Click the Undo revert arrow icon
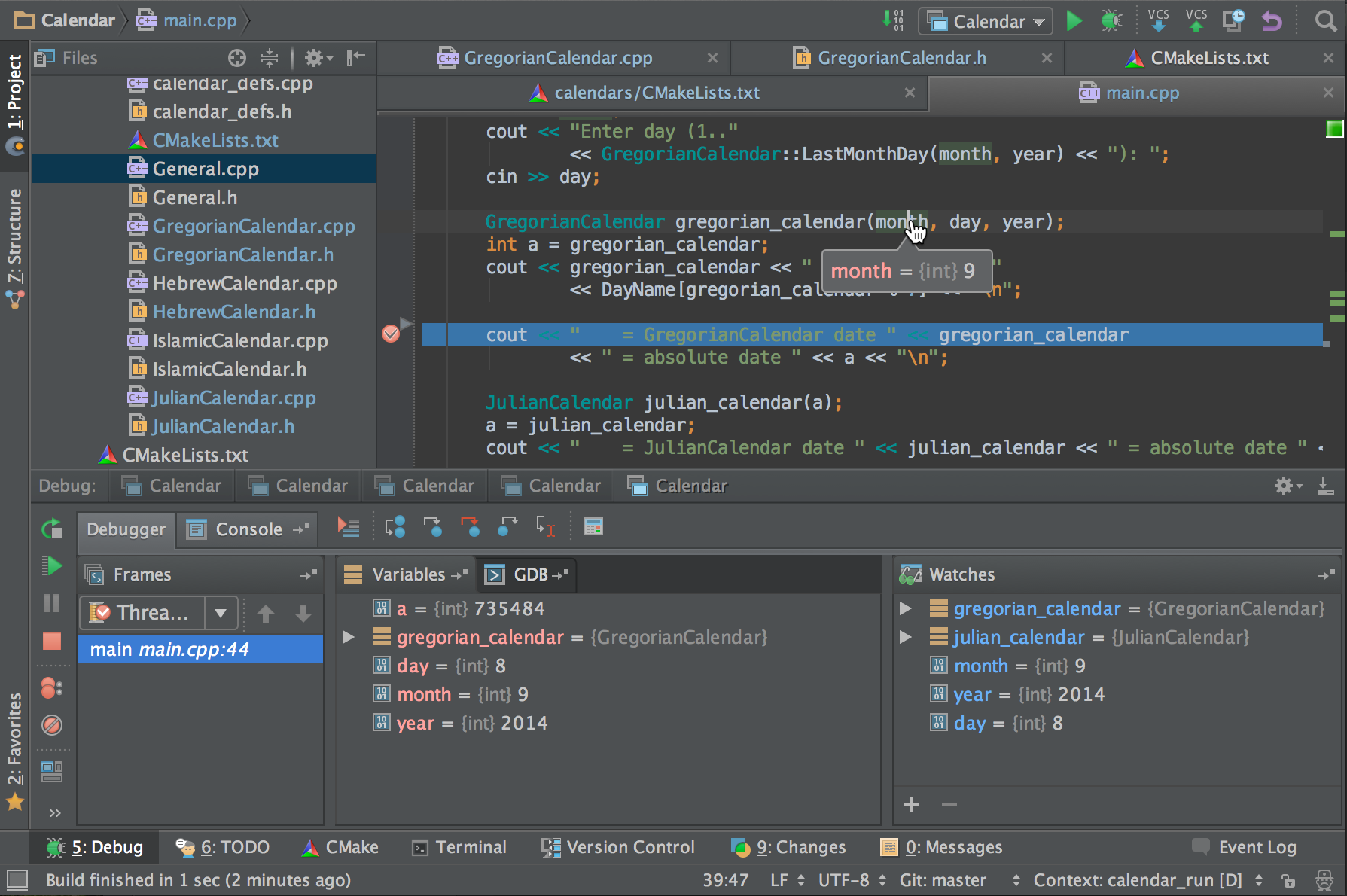 tap(1272, 21)
